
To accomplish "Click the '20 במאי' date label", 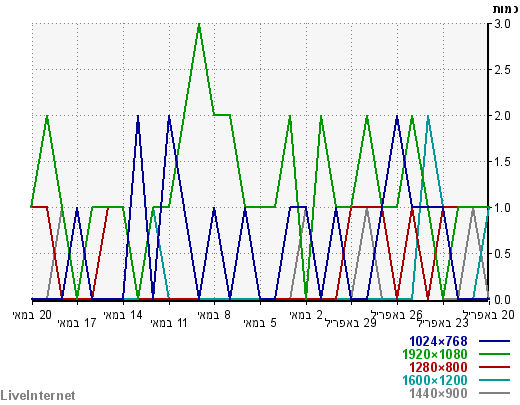I will (32, 315).
